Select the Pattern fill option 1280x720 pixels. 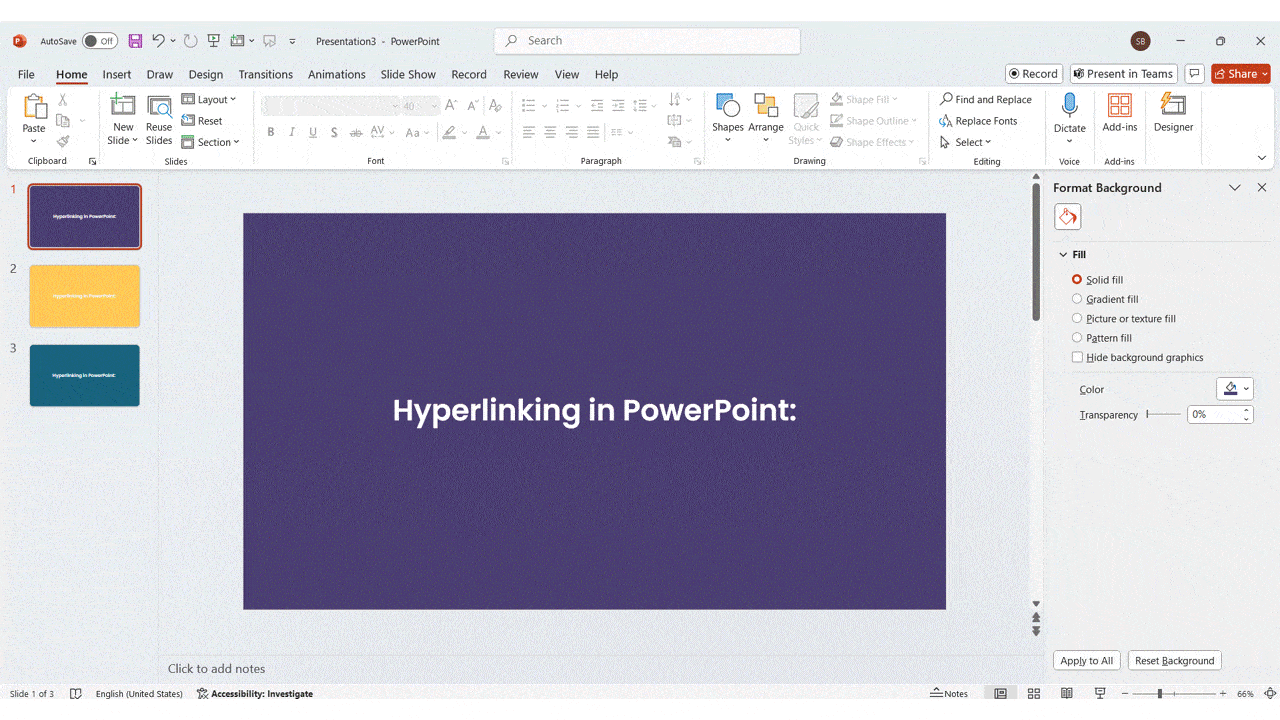(x=1077, y=338)
